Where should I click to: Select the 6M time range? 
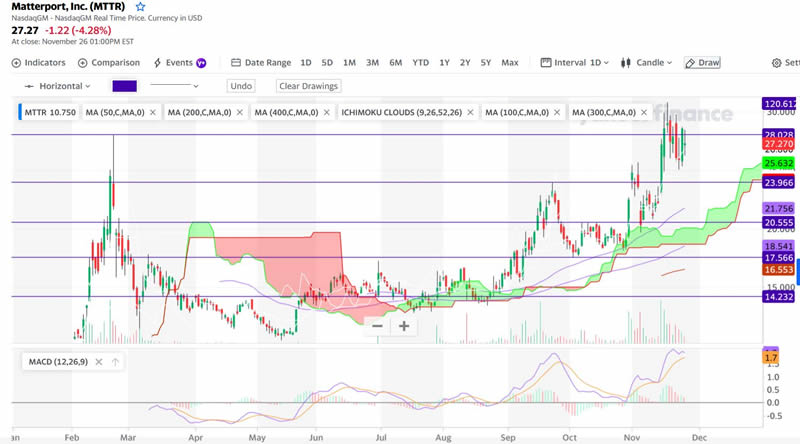(395, 62)
